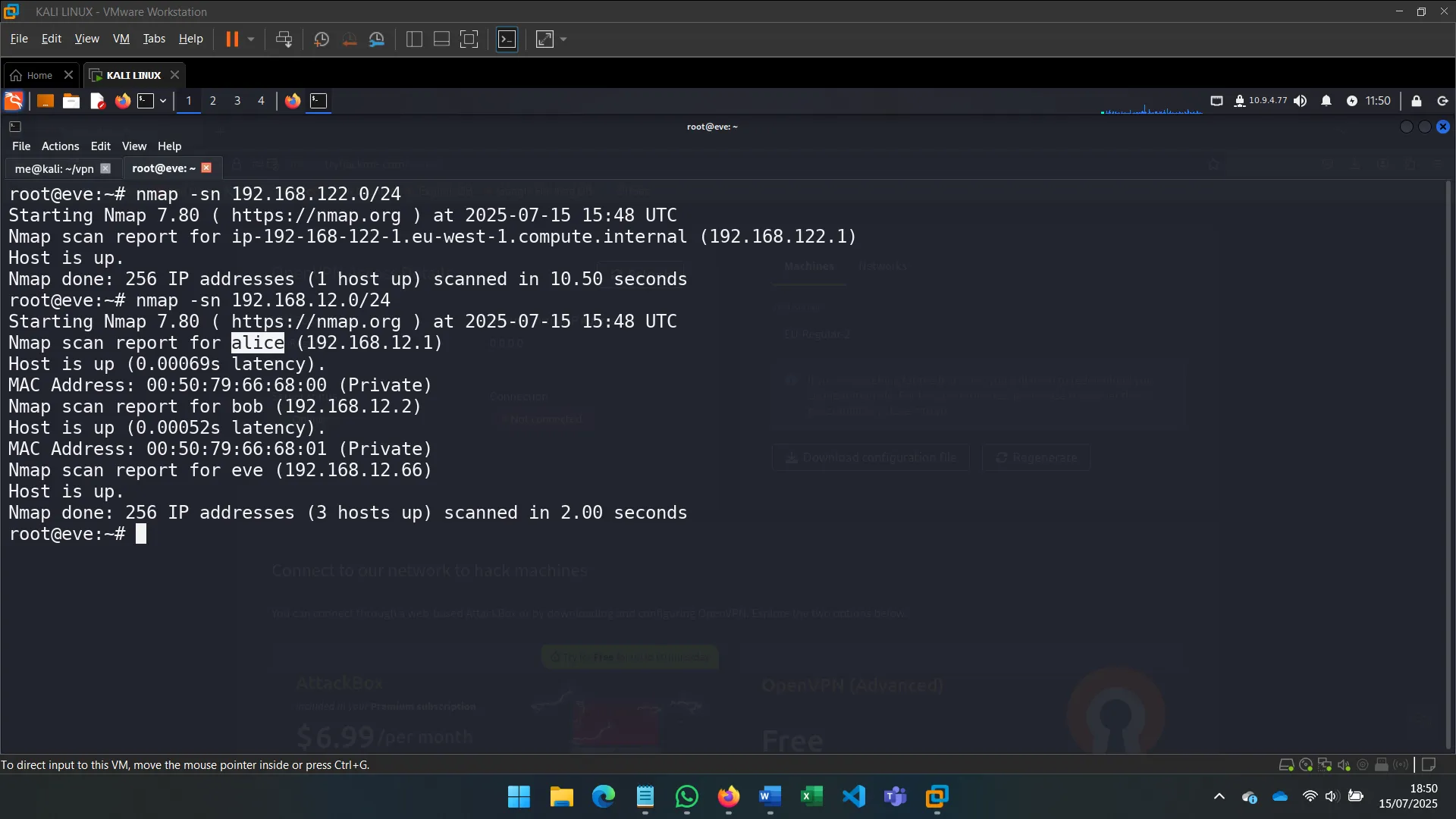Switch to workspace 2 on the Kali panel
This screenshot has height=819, width=1456.
click(x=212, y=101)
